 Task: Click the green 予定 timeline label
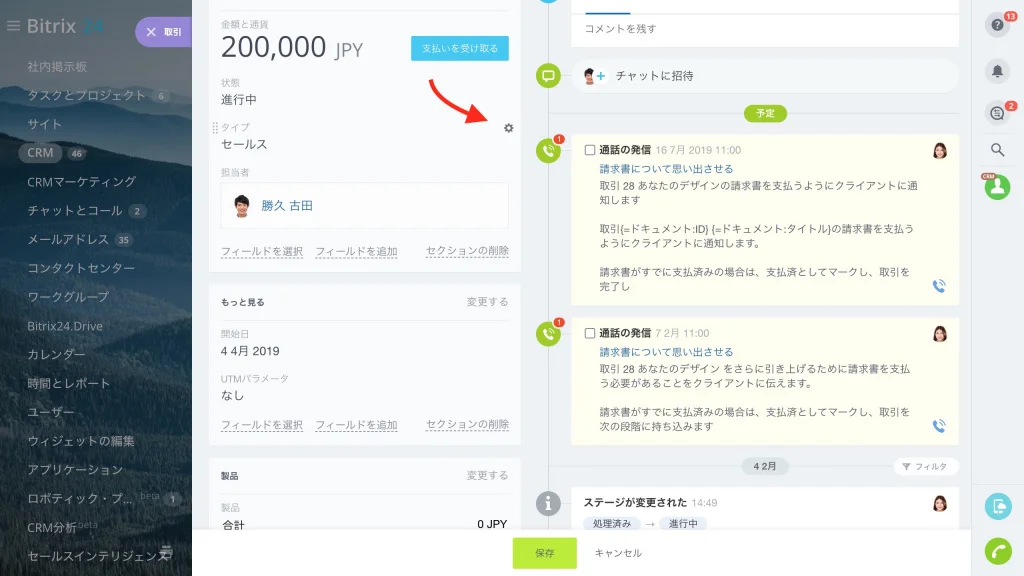coord(765,114)
